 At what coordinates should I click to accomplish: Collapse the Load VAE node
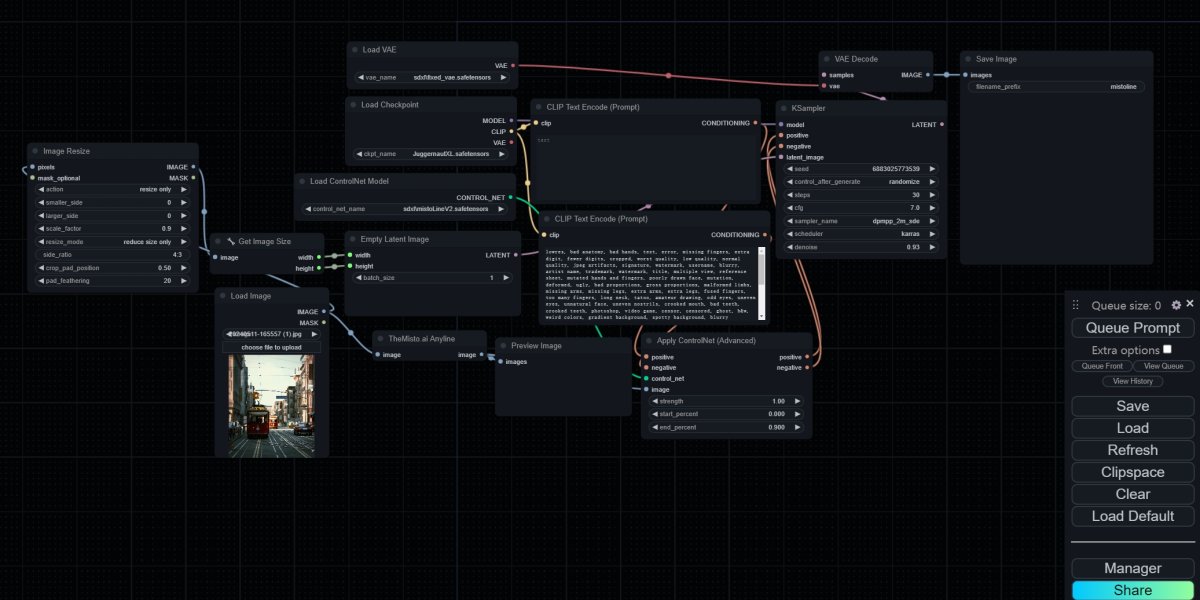pos(352,49)
